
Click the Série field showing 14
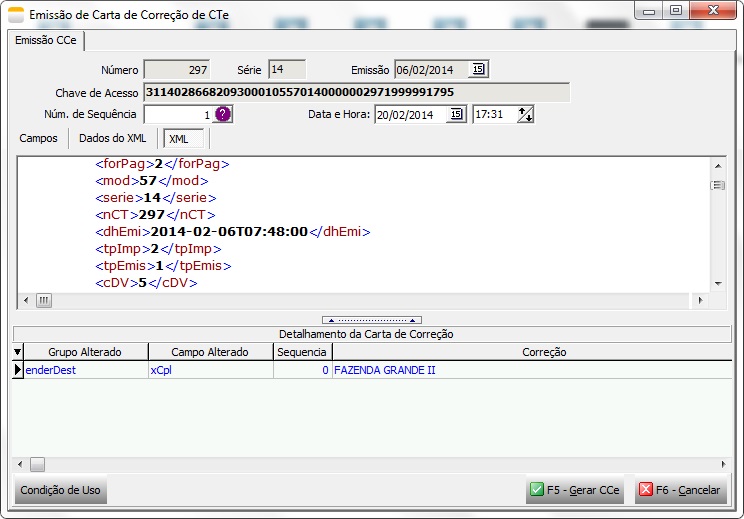287,69
